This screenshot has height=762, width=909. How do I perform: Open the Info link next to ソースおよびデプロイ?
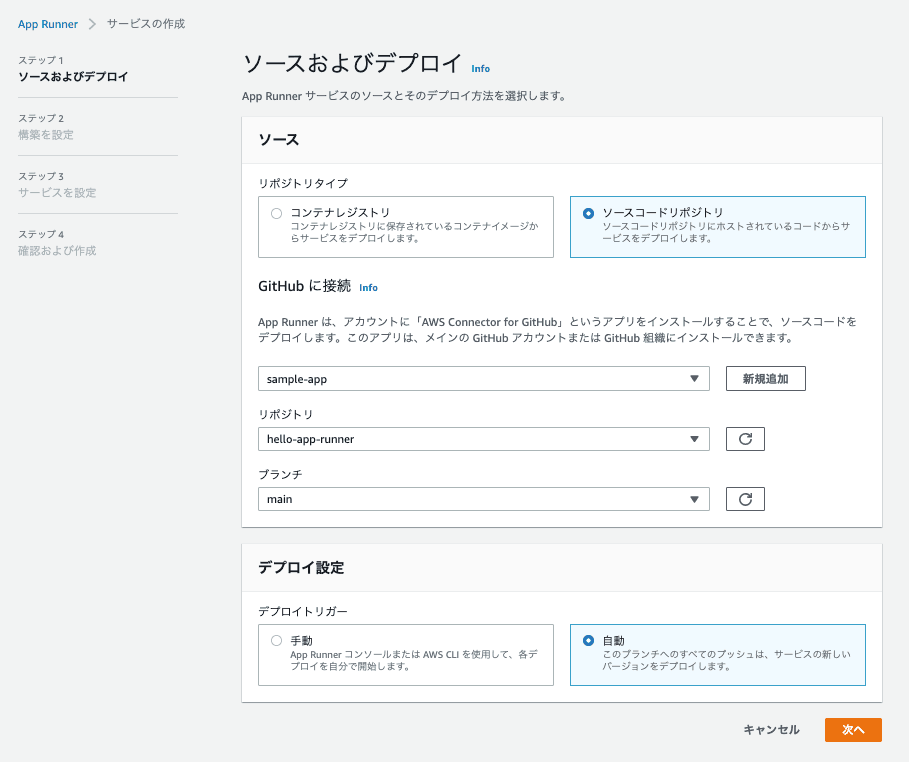coord(480,68)
